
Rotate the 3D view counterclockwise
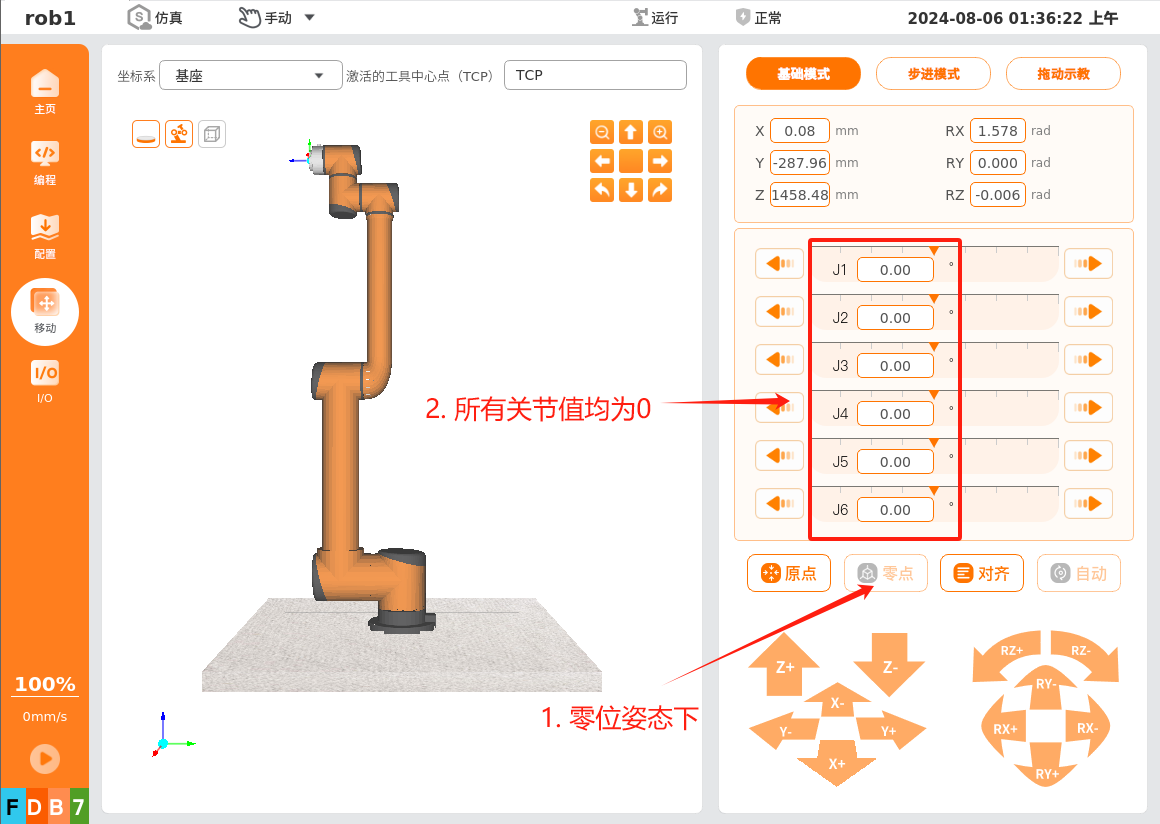tap(602, 190)
